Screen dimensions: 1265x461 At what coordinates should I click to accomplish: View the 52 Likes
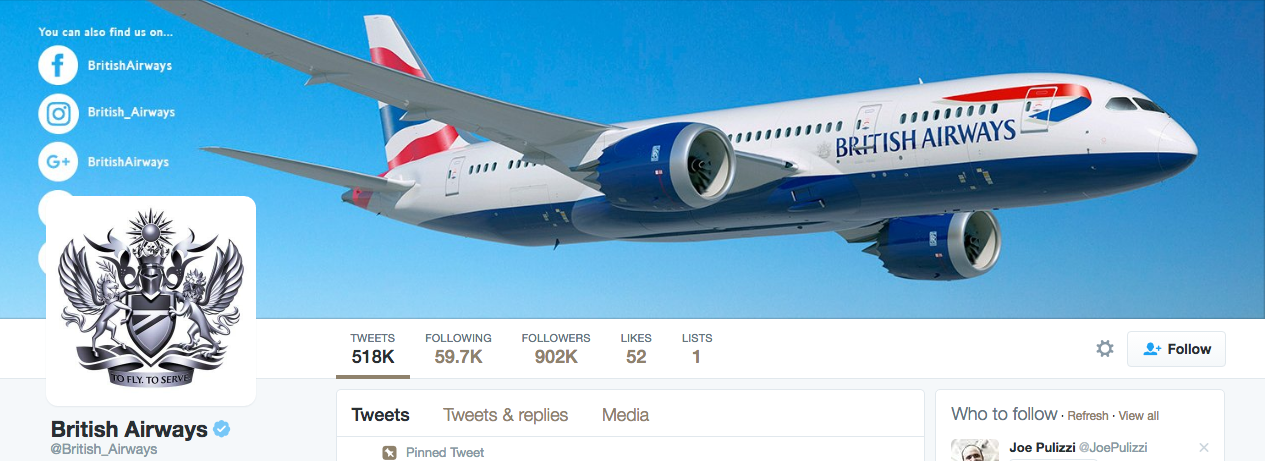pyautogui.click(x=636, y=348)
